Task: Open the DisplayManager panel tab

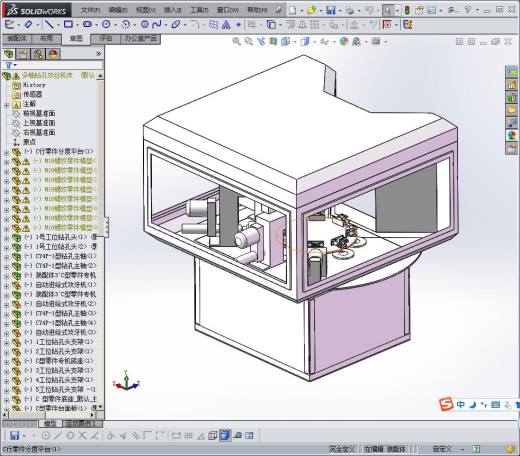Action: (x=53, y=54)
